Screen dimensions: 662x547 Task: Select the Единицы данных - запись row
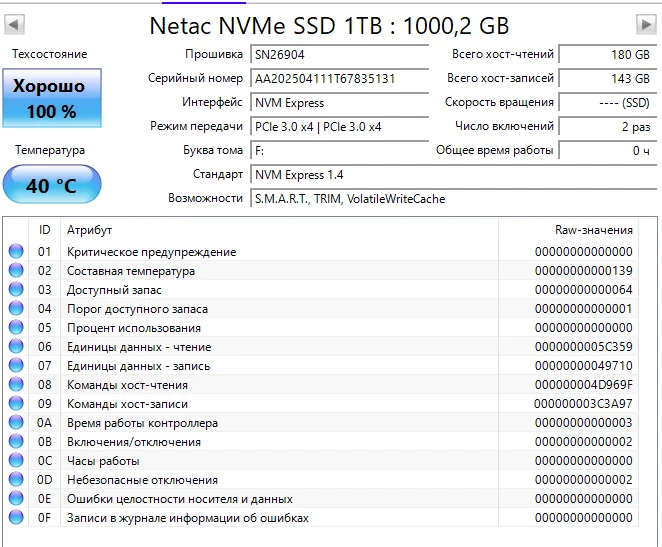click(300, 366)
